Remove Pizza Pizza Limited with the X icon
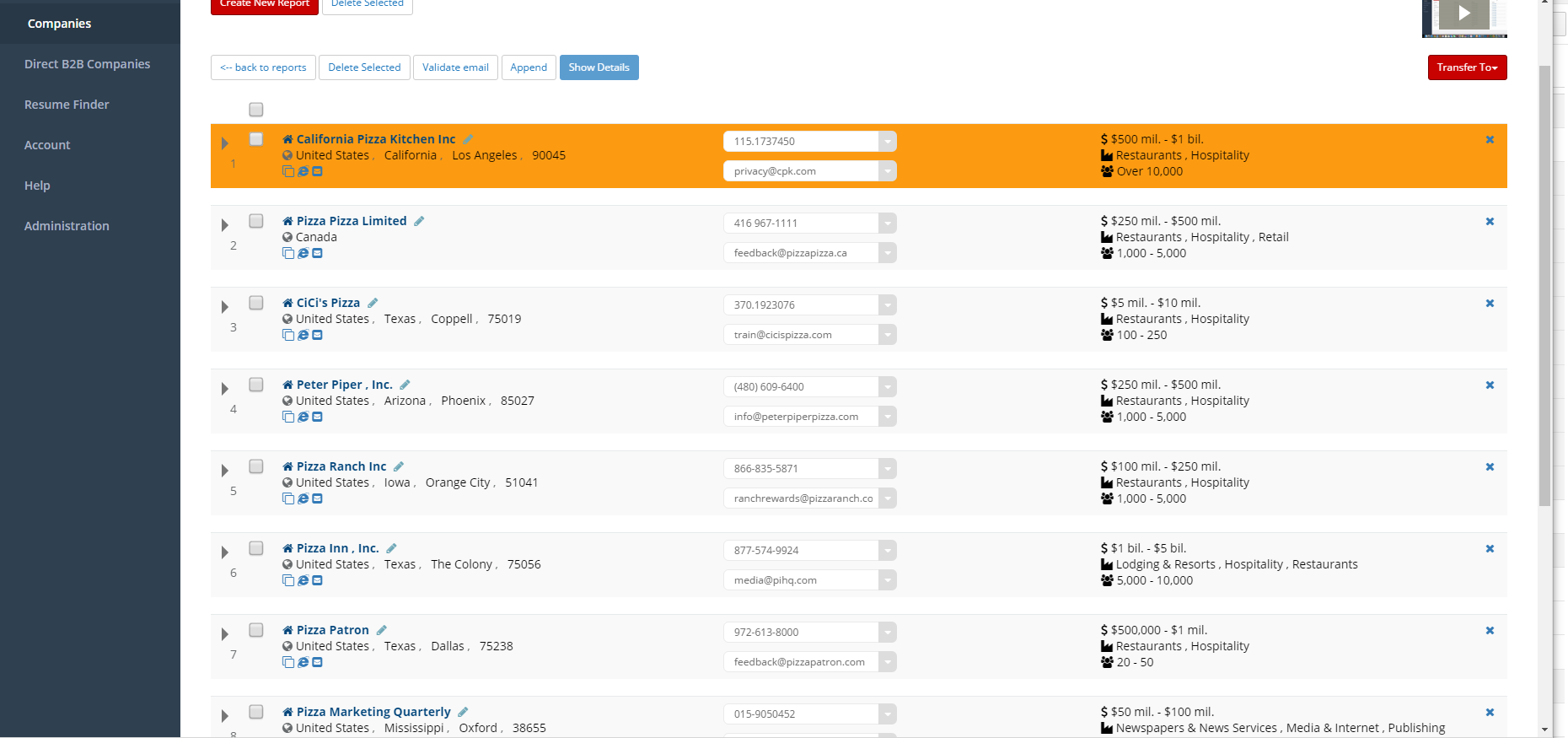Image resolution: width=1568 pixels, height=738 pixels. pos(1490,221)
